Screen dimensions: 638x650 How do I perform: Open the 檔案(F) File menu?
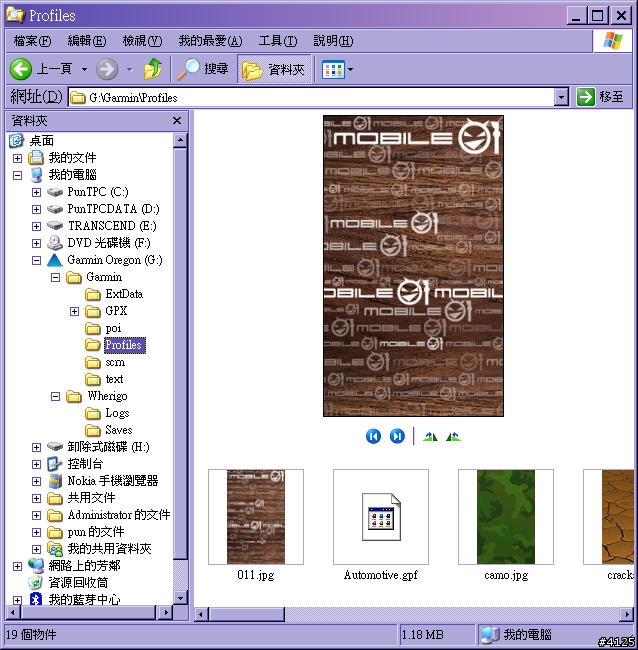(32, 41)
